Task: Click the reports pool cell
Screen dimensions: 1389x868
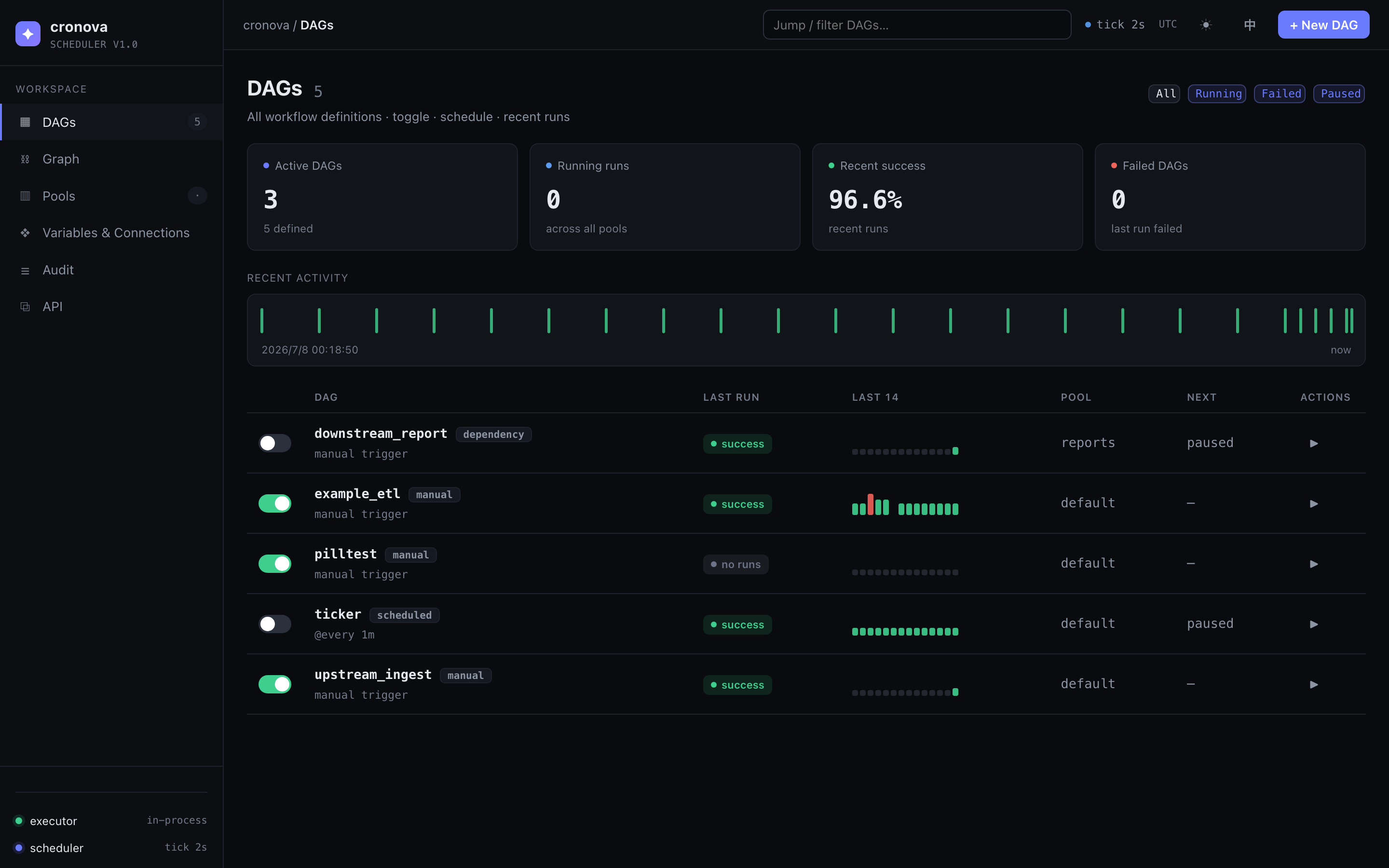Action: pyautogui.click(x=1088, y=443)
